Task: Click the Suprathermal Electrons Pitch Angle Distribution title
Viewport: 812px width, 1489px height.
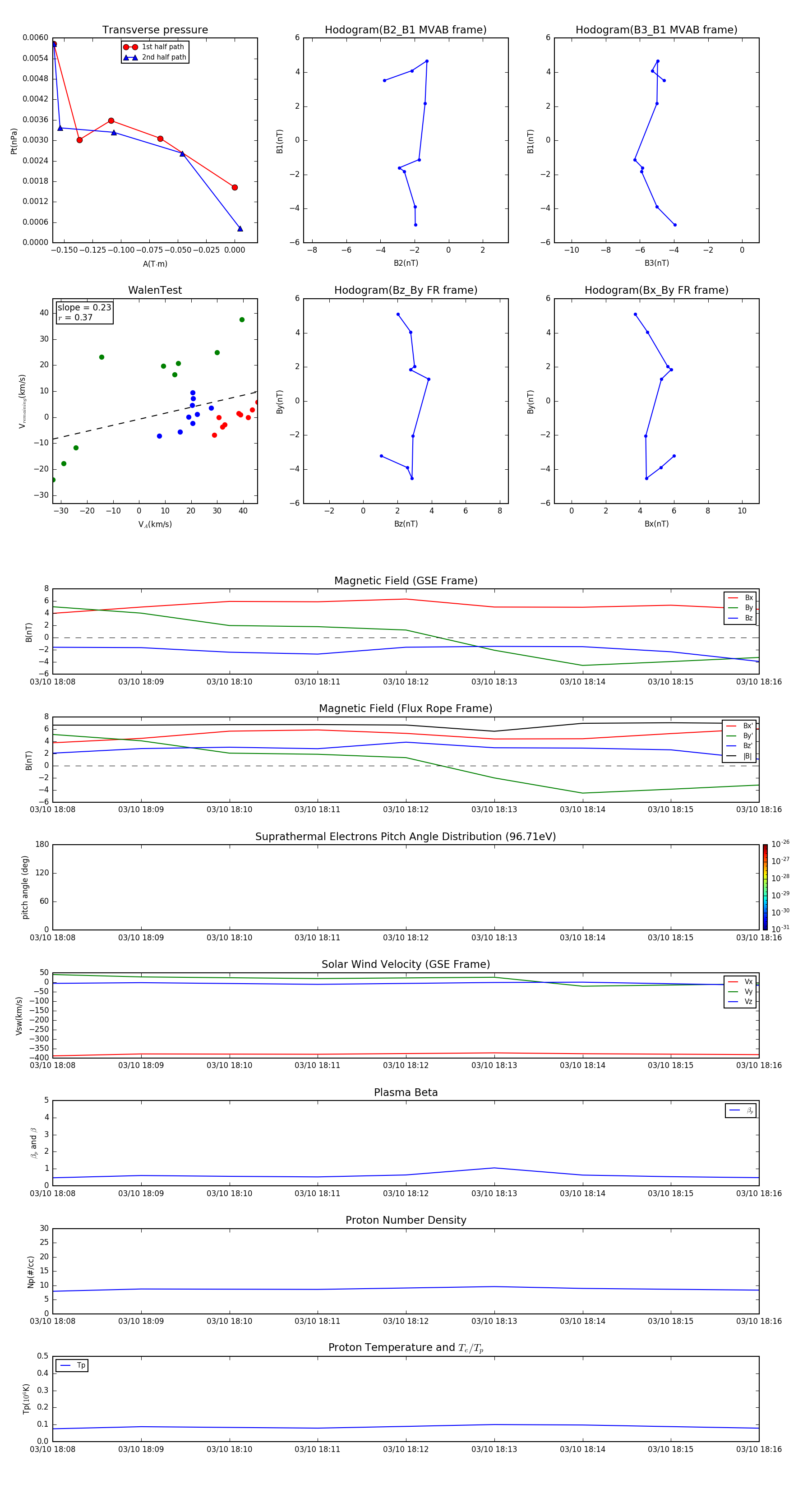Action: (406, 837)
